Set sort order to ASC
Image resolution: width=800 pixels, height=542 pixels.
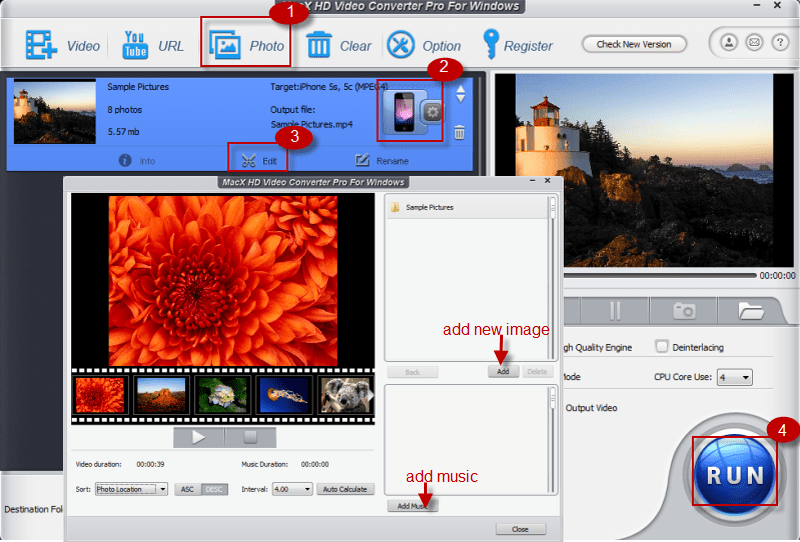(187, 489)
